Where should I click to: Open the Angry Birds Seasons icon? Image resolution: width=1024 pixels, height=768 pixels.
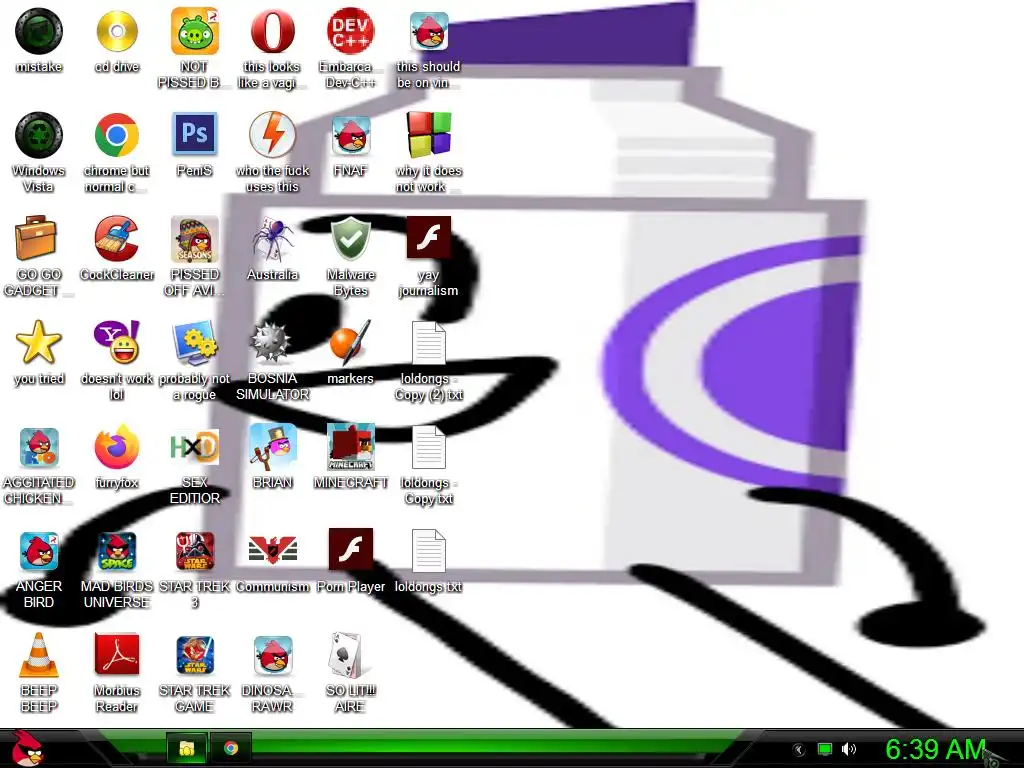point(195,239)
